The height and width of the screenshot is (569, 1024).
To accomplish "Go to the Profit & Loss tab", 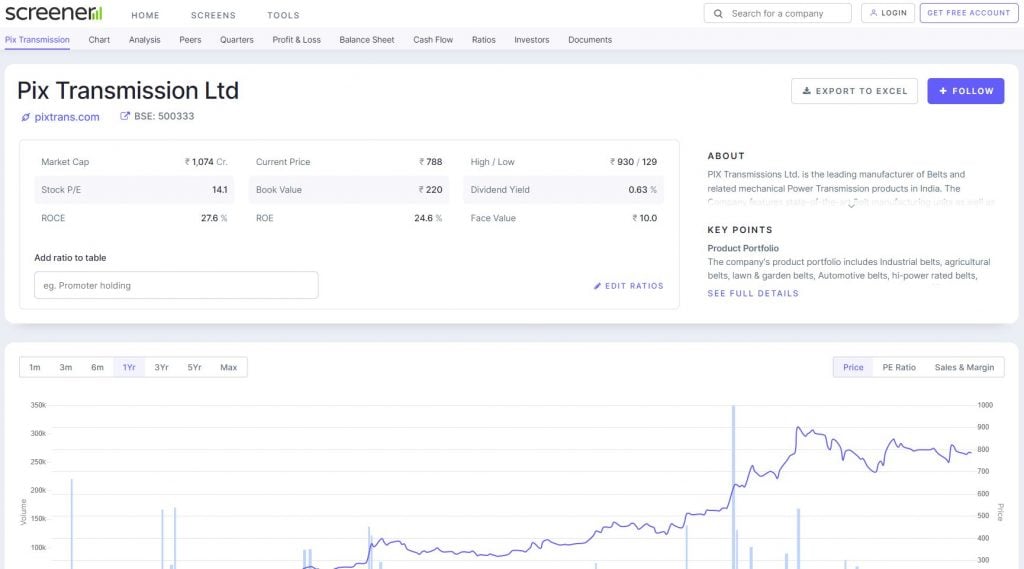I will coord(296,40).
